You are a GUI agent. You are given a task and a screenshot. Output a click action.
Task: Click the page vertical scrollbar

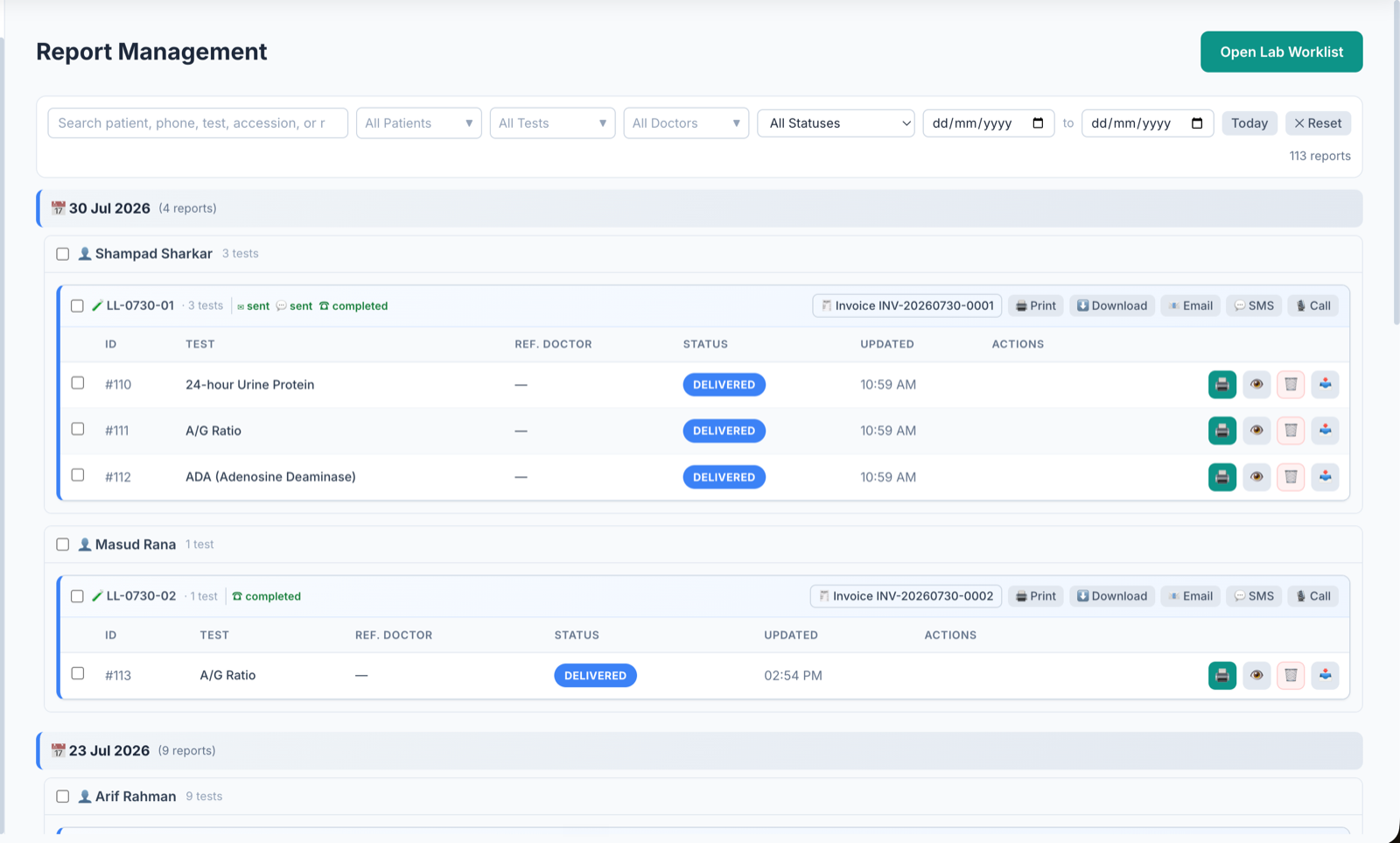click(1396, 163)
